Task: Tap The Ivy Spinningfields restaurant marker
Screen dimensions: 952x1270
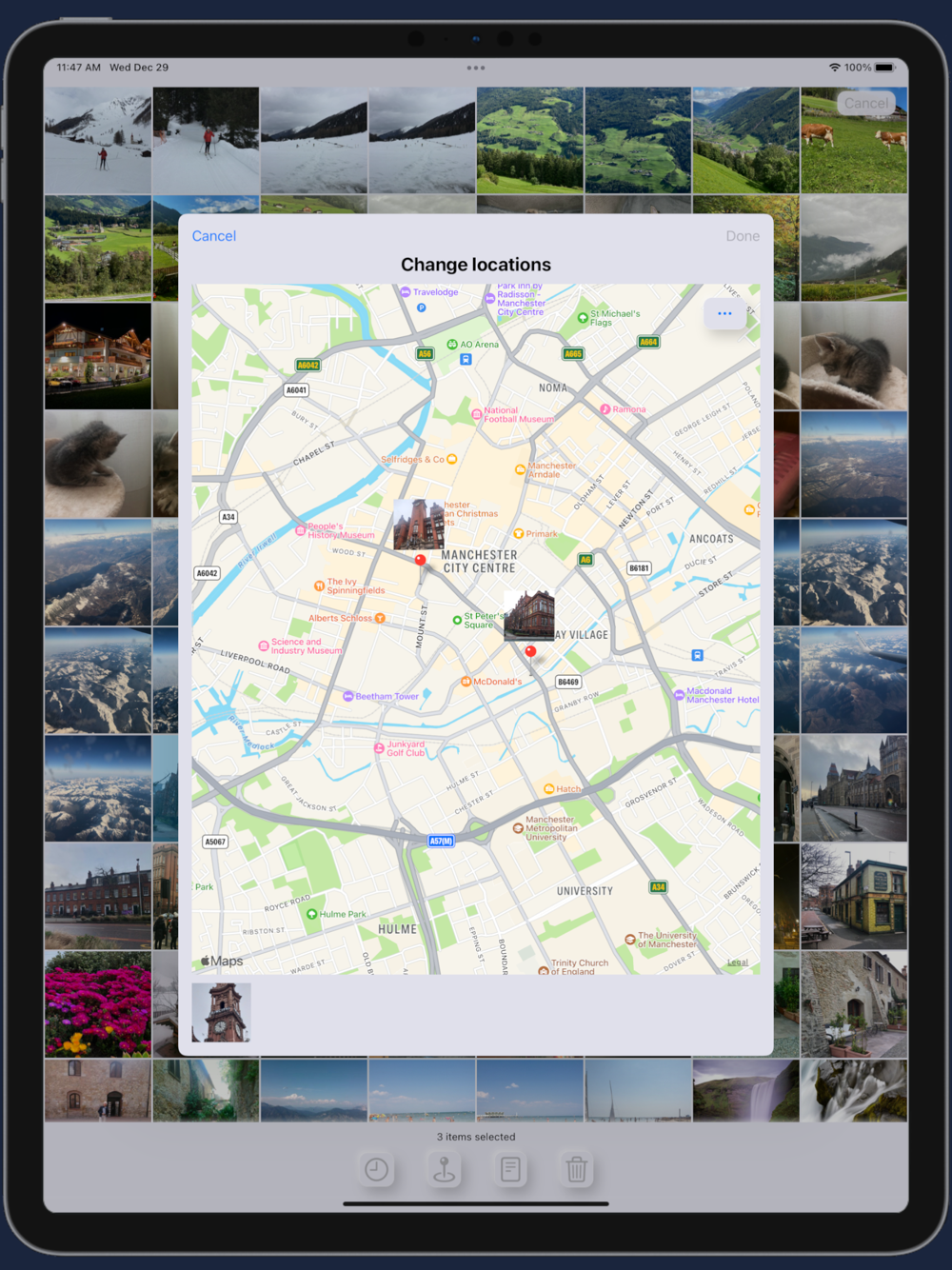Action: click(319, 586)
